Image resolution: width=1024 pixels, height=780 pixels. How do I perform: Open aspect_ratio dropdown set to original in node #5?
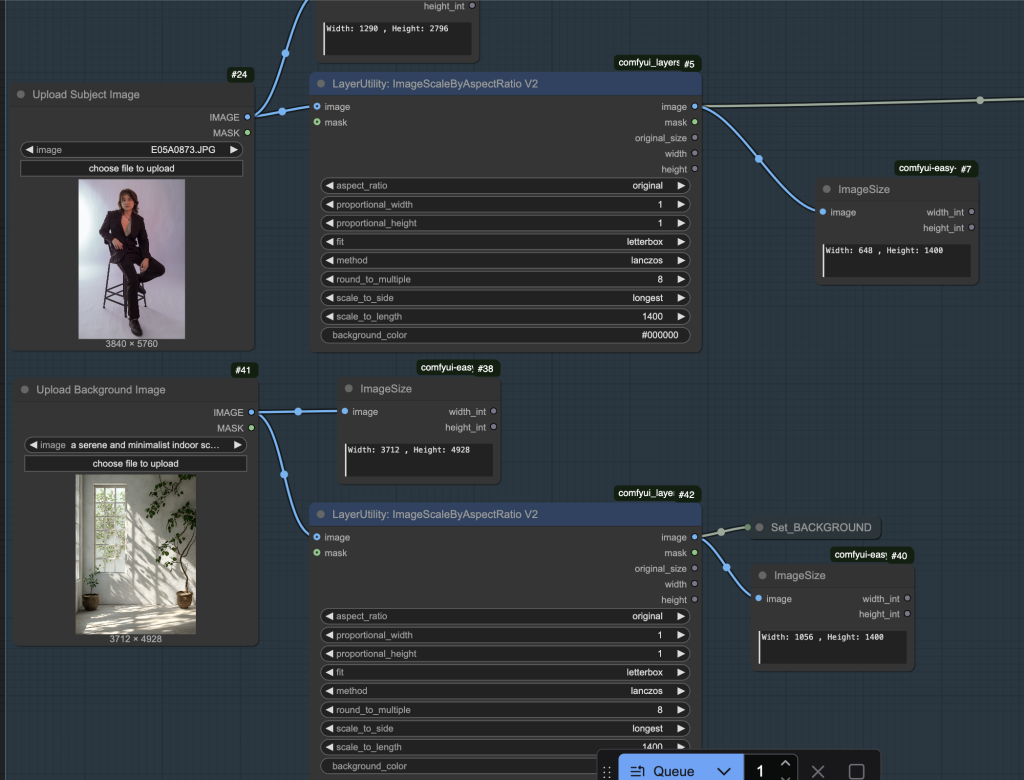pos(505,186)
